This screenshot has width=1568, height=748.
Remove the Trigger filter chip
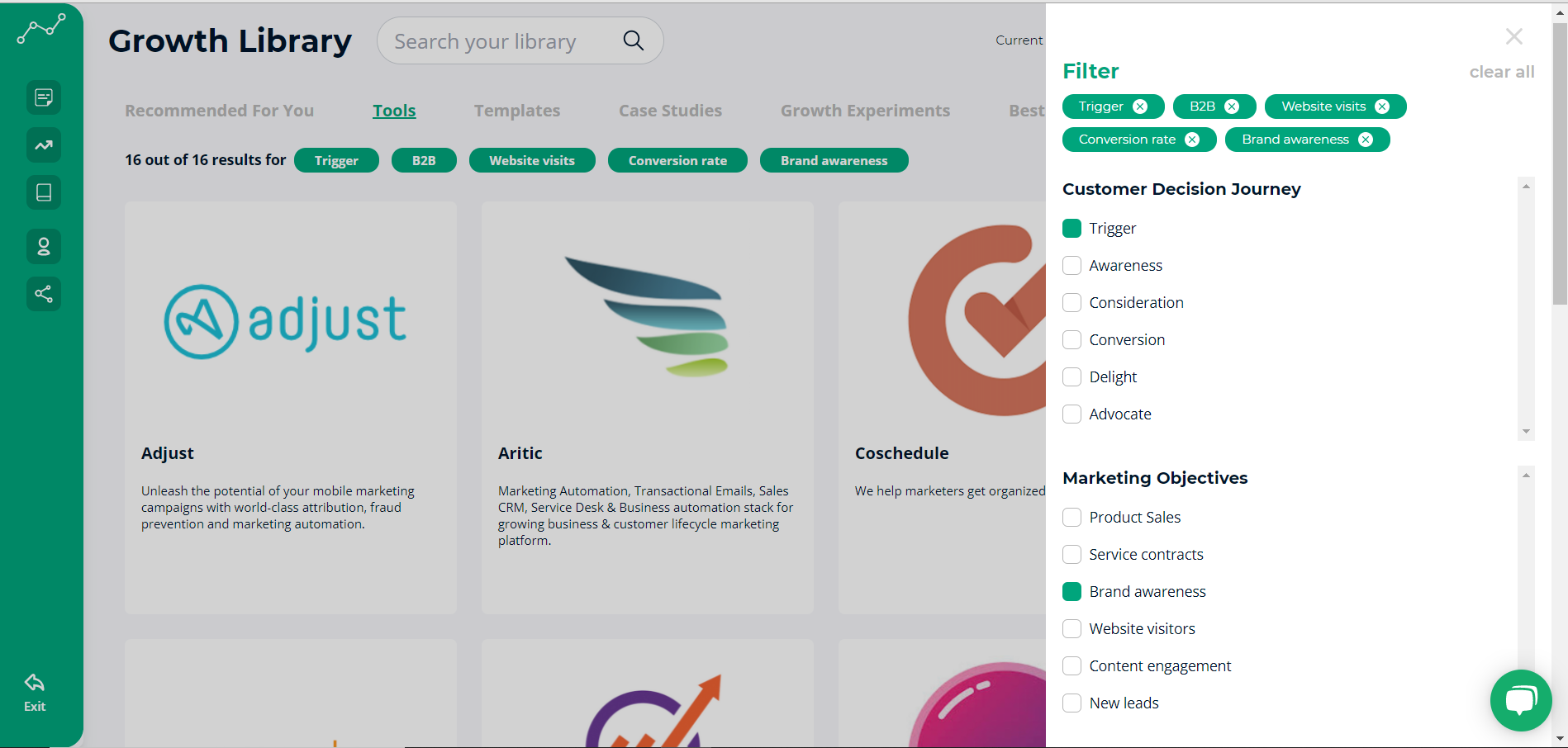click(x=1140, y=107)
